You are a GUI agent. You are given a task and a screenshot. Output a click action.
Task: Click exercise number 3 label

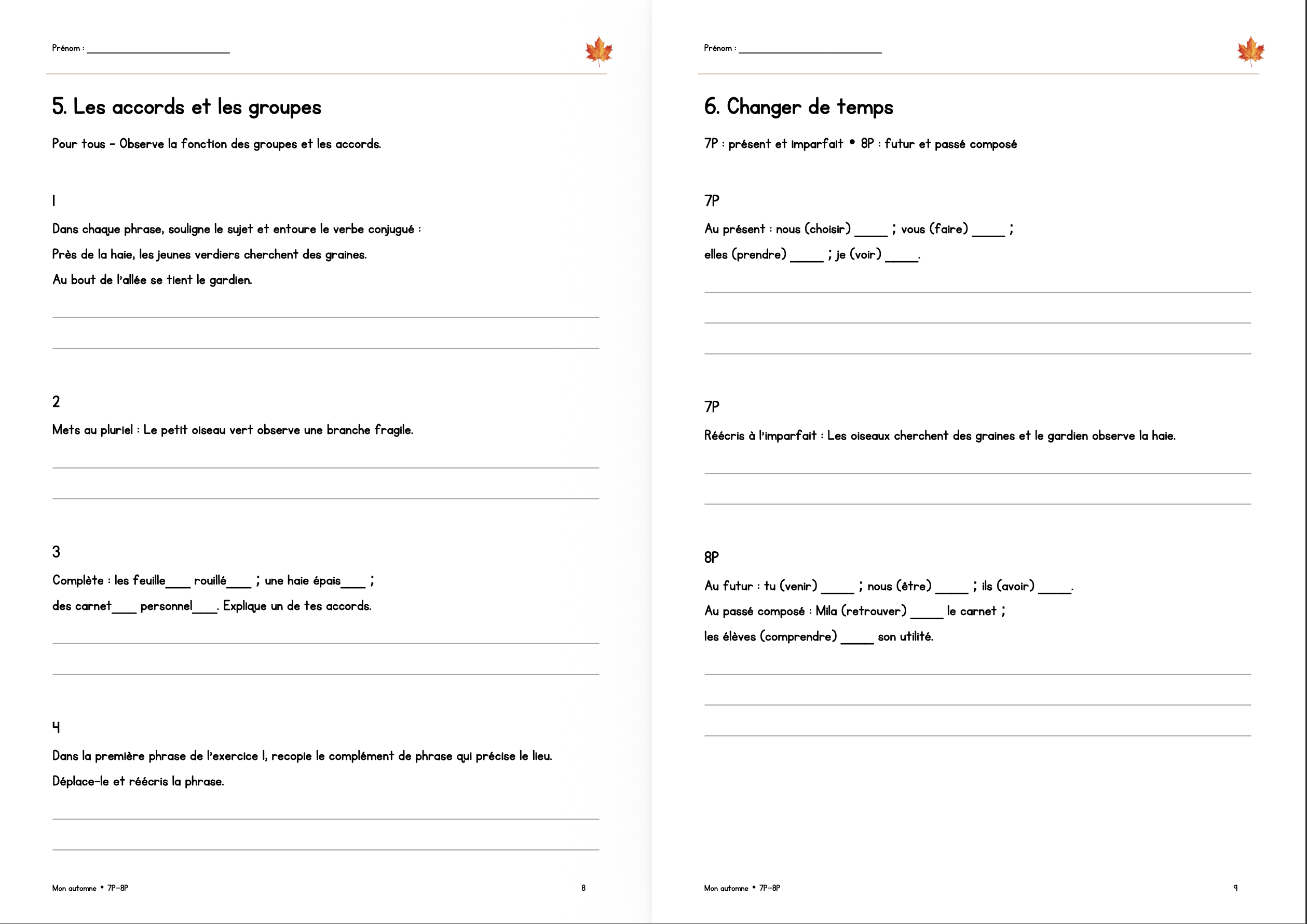point(56,552)
